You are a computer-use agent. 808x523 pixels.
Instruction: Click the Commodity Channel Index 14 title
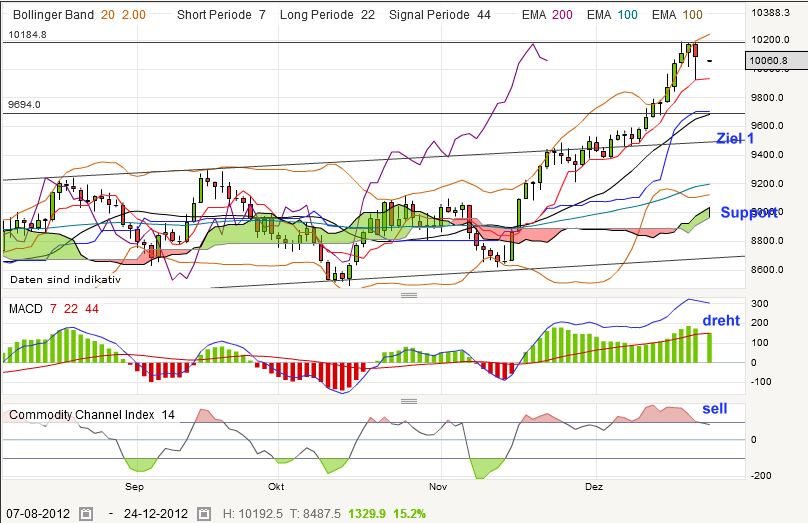click(92, 415)
